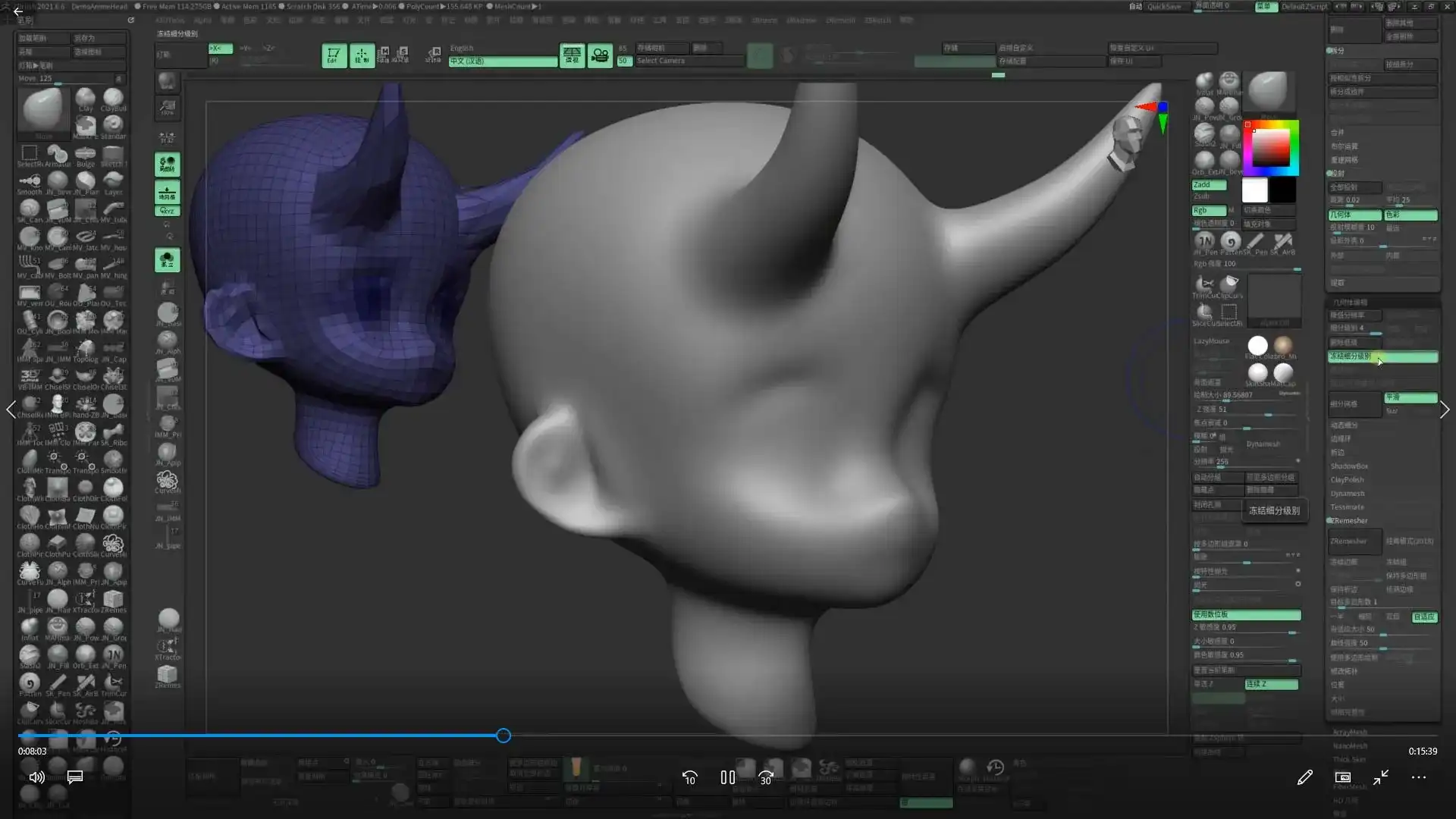Click the Layer brush icon

coord(113,181)
